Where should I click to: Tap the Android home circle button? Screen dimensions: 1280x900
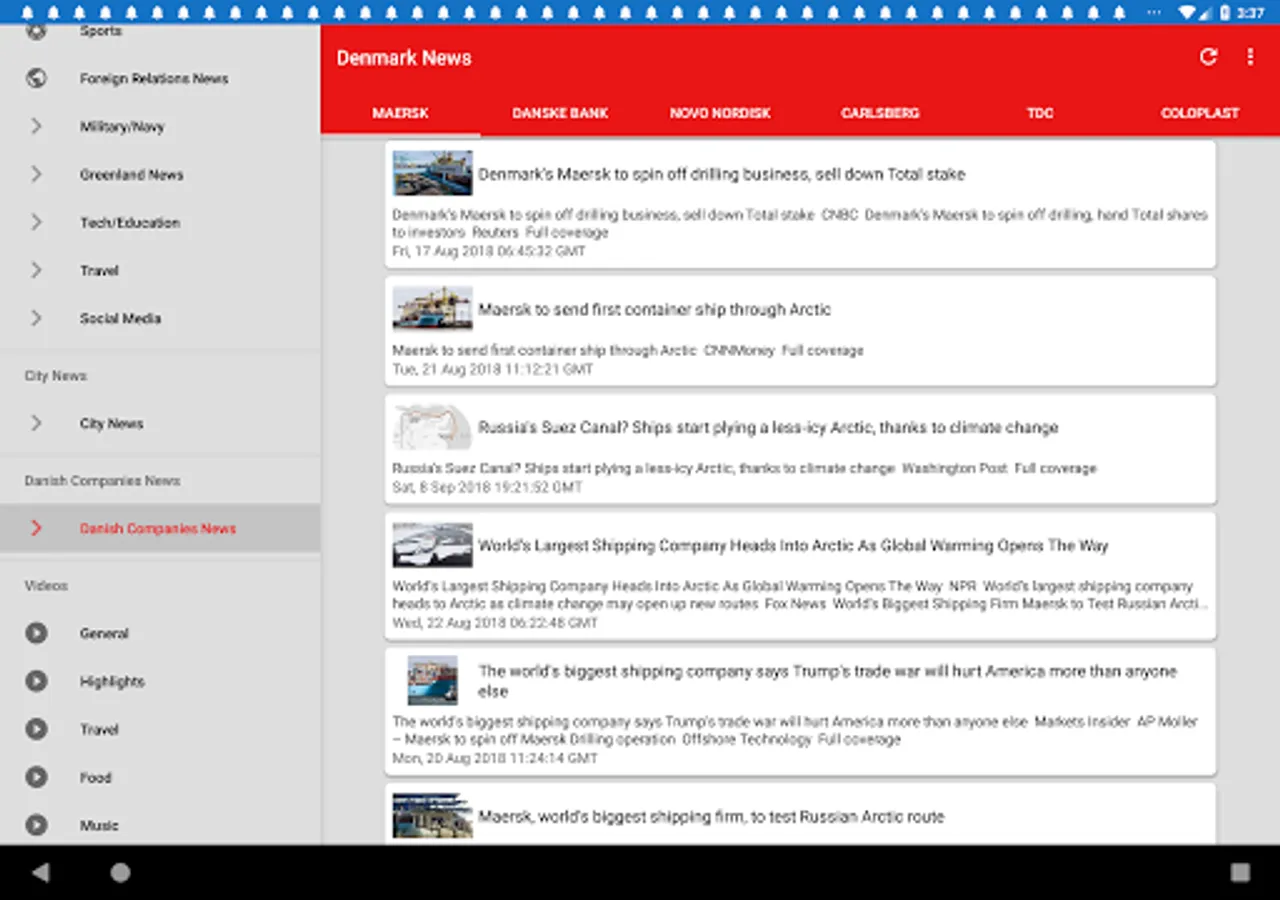(x=120, y=872)
